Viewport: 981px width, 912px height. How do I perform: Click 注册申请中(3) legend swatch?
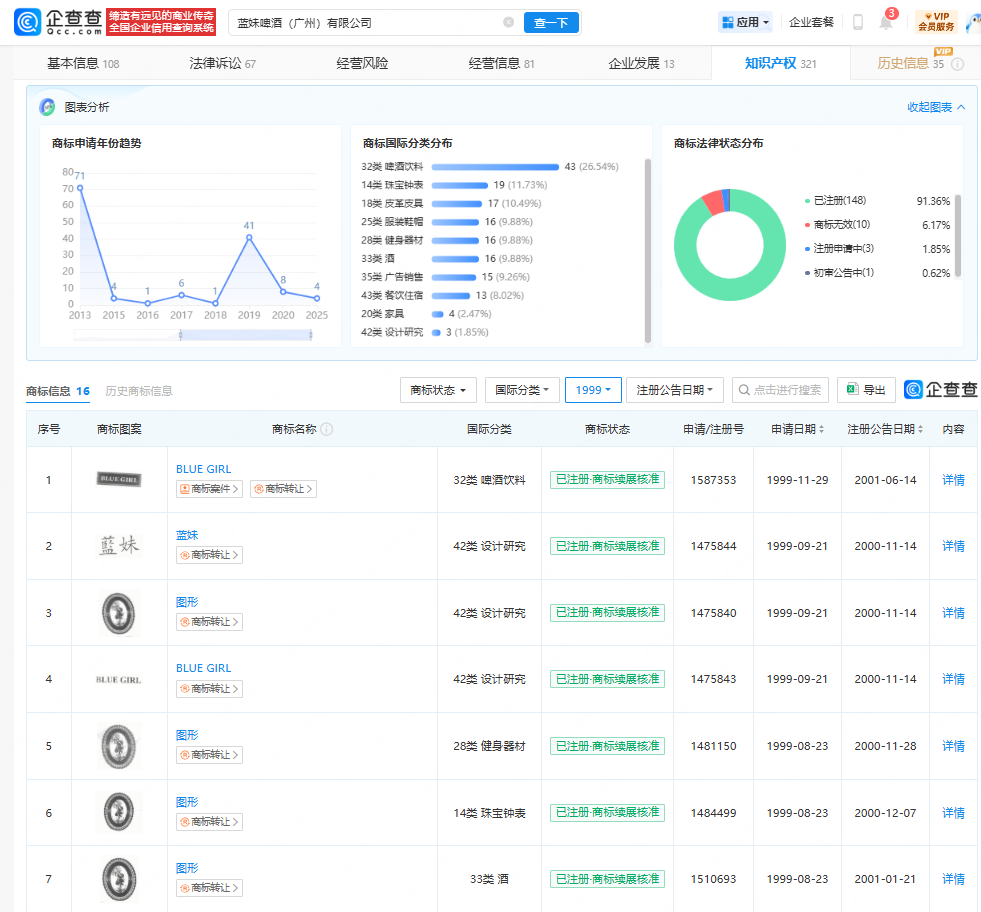807,249
